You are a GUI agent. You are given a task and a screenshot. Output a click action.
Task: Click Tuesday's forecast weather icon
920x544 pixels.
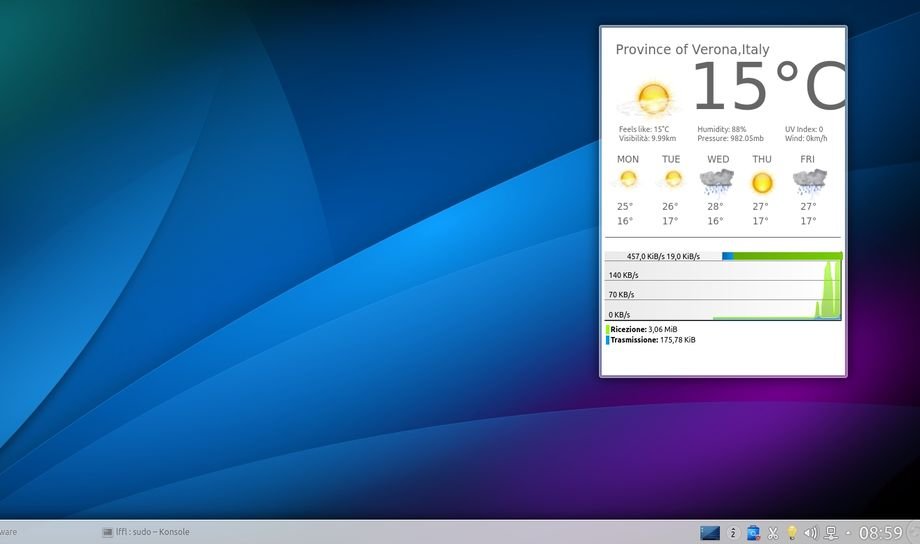click(x=672, y=180)
